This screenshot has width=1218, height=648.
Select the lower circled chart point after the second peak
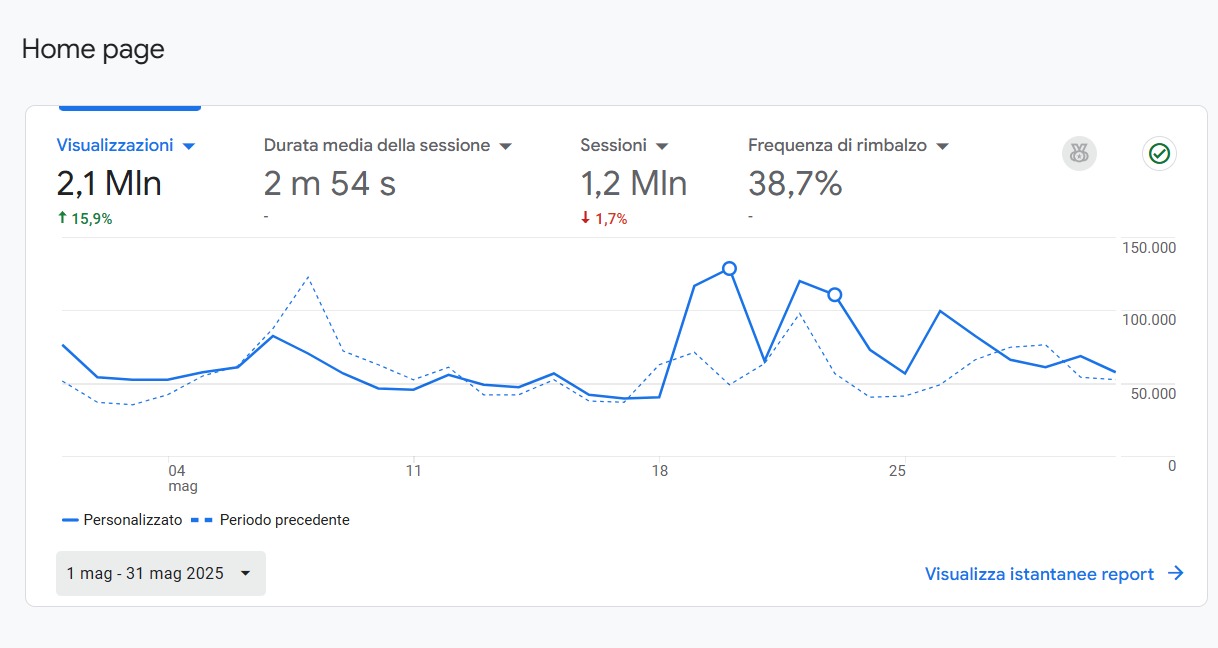[x=835, y=294]
